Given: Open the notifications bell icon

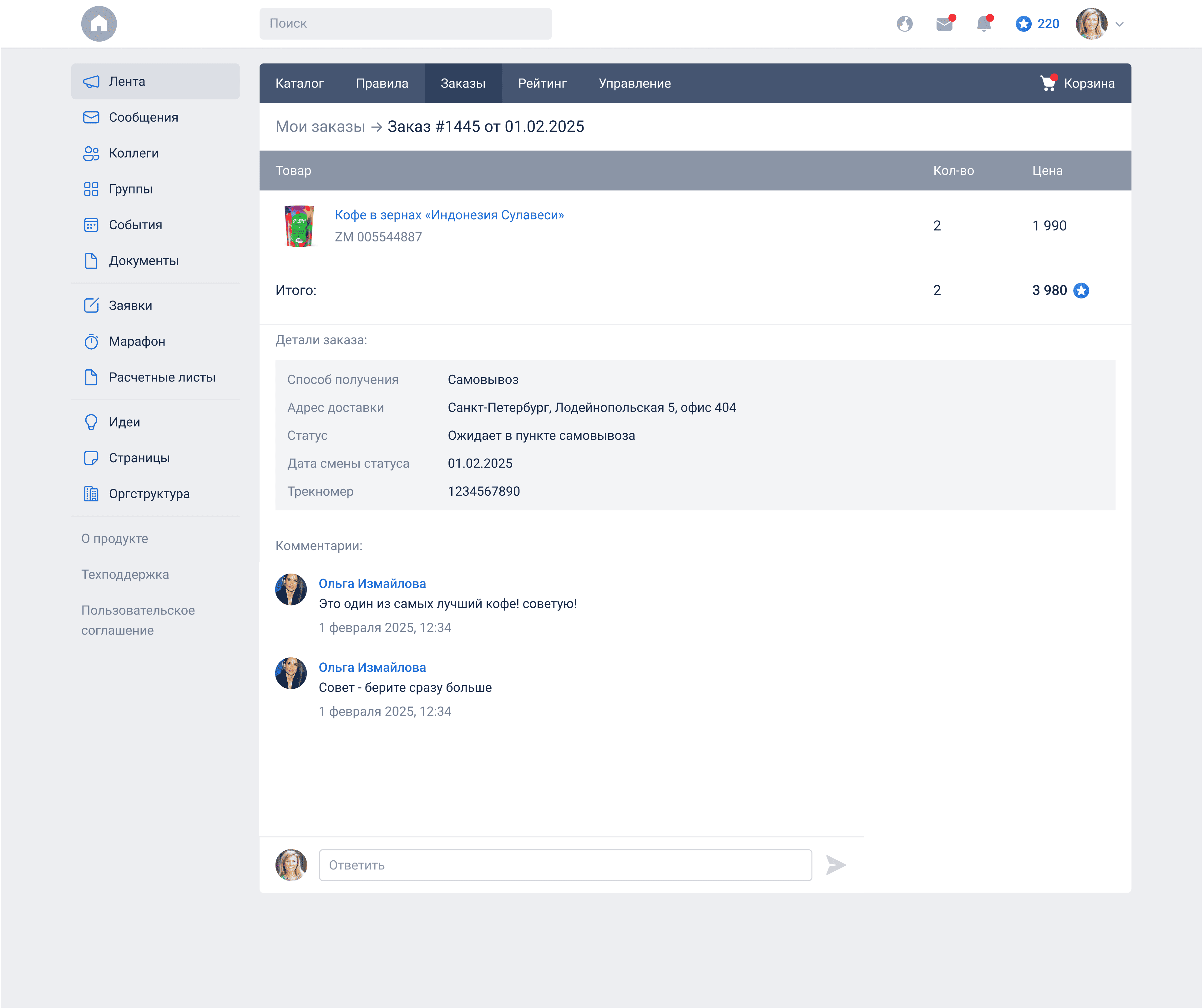Looking at the screenshot, I should click(984, 23).
